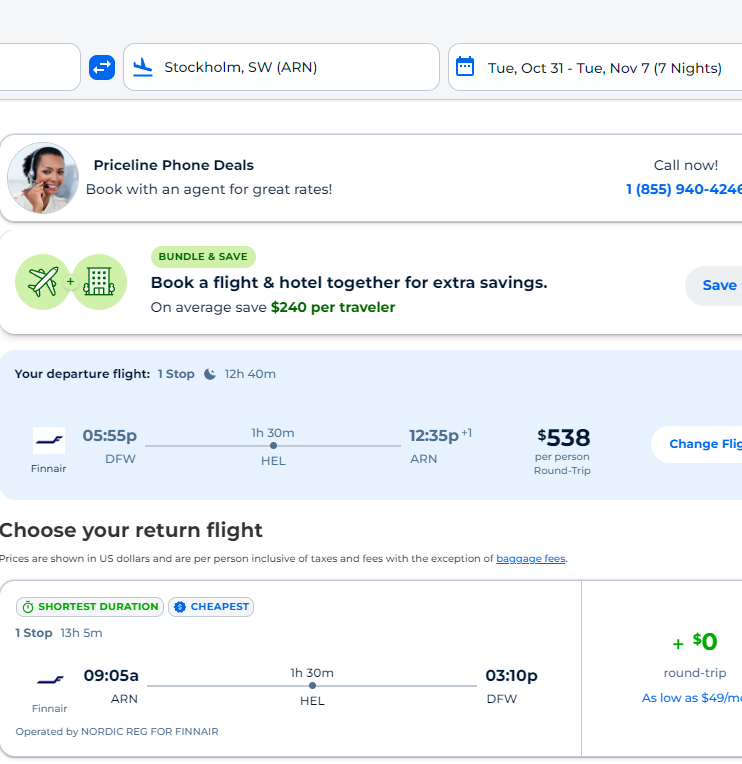Click the green hotel building icon
742x764 pixels.
point(99,282)
